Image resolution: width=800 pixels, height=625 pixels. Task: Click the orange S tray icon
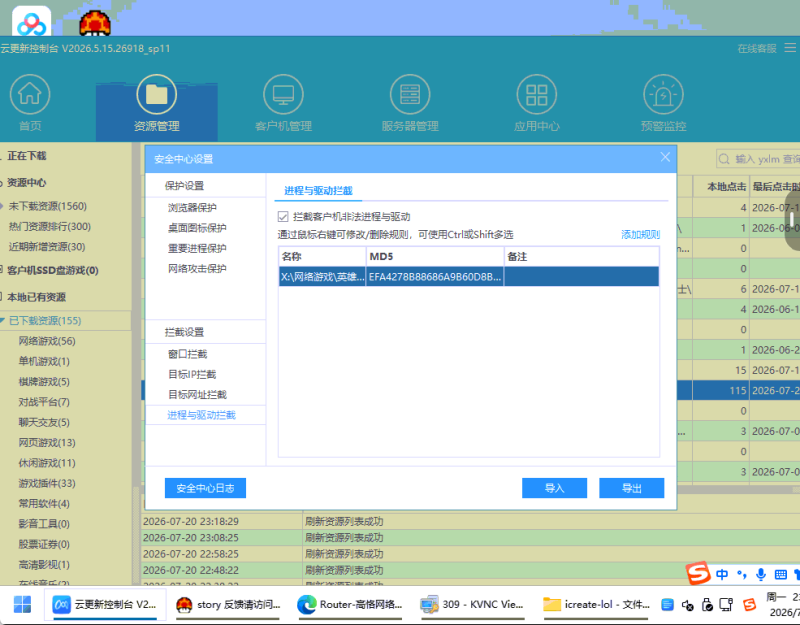[749, 605]
